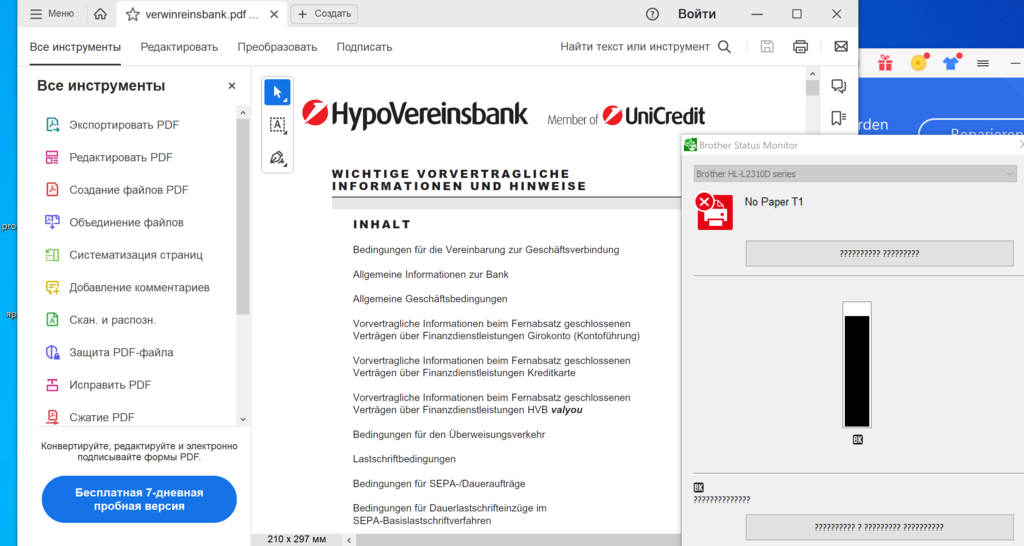Click the document scroll-up arrow

point(812,74)
